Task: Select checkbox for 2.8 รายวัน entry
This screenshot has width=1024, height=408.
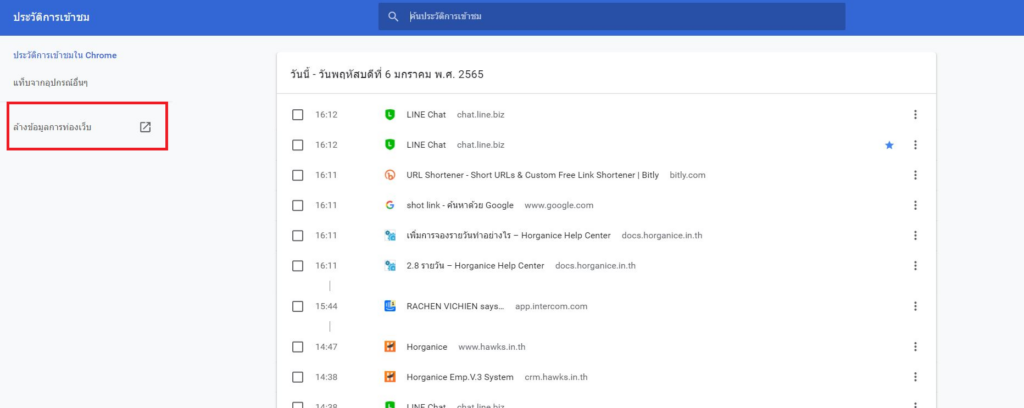Action: (x=298, y=266)
